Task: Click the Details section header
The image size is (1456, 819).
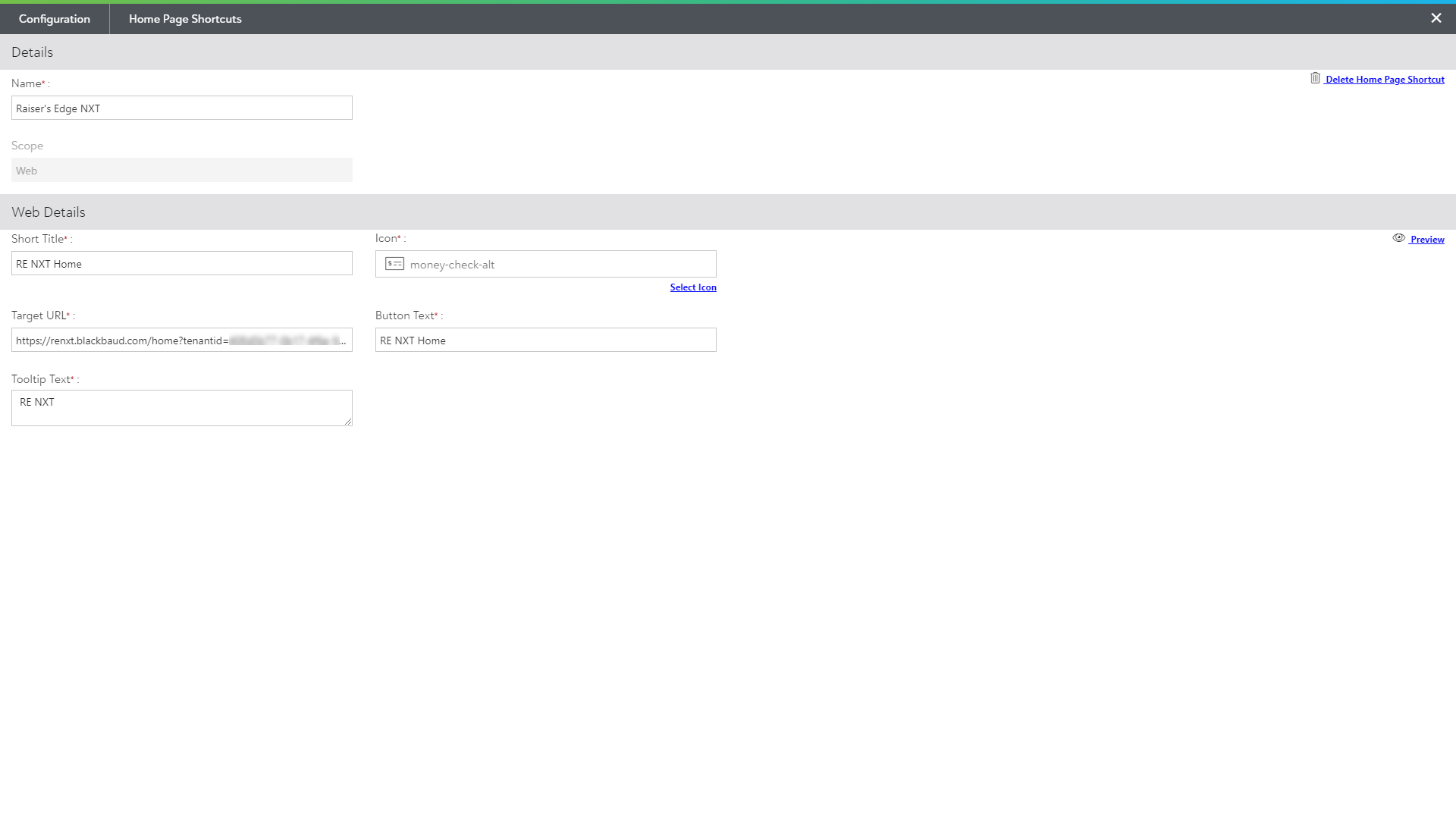Action: 33,52
